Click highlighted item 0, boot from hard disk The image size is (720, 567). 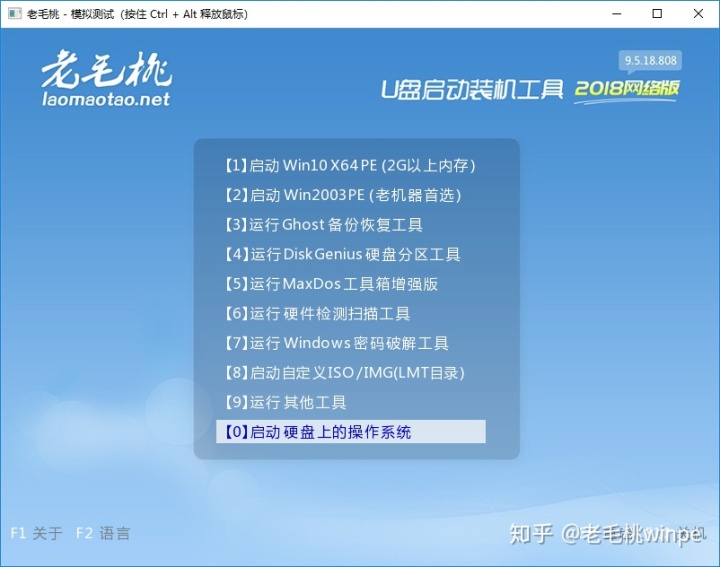click(351, 432)
